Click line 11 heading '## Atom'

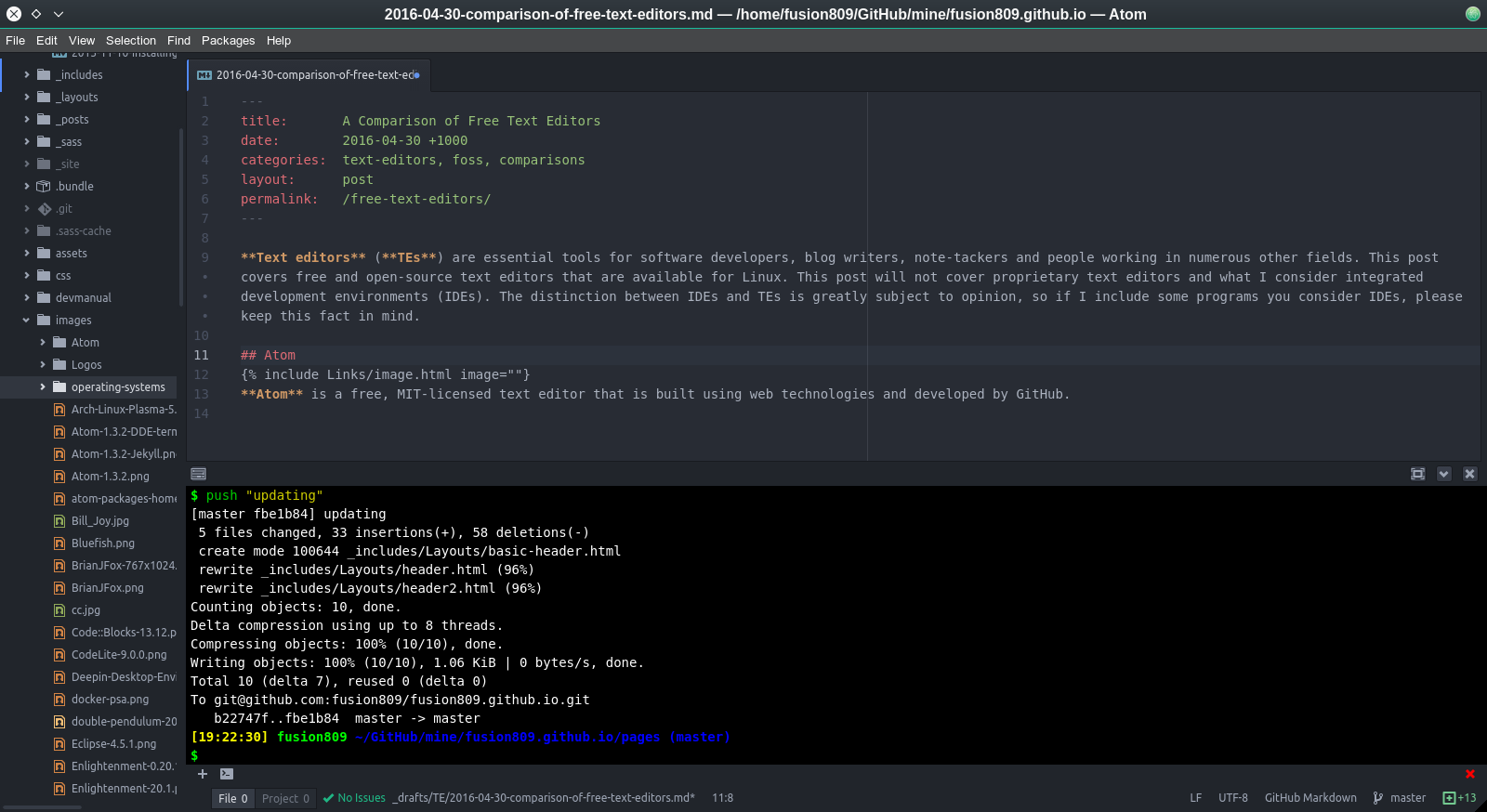coord(268,355)
